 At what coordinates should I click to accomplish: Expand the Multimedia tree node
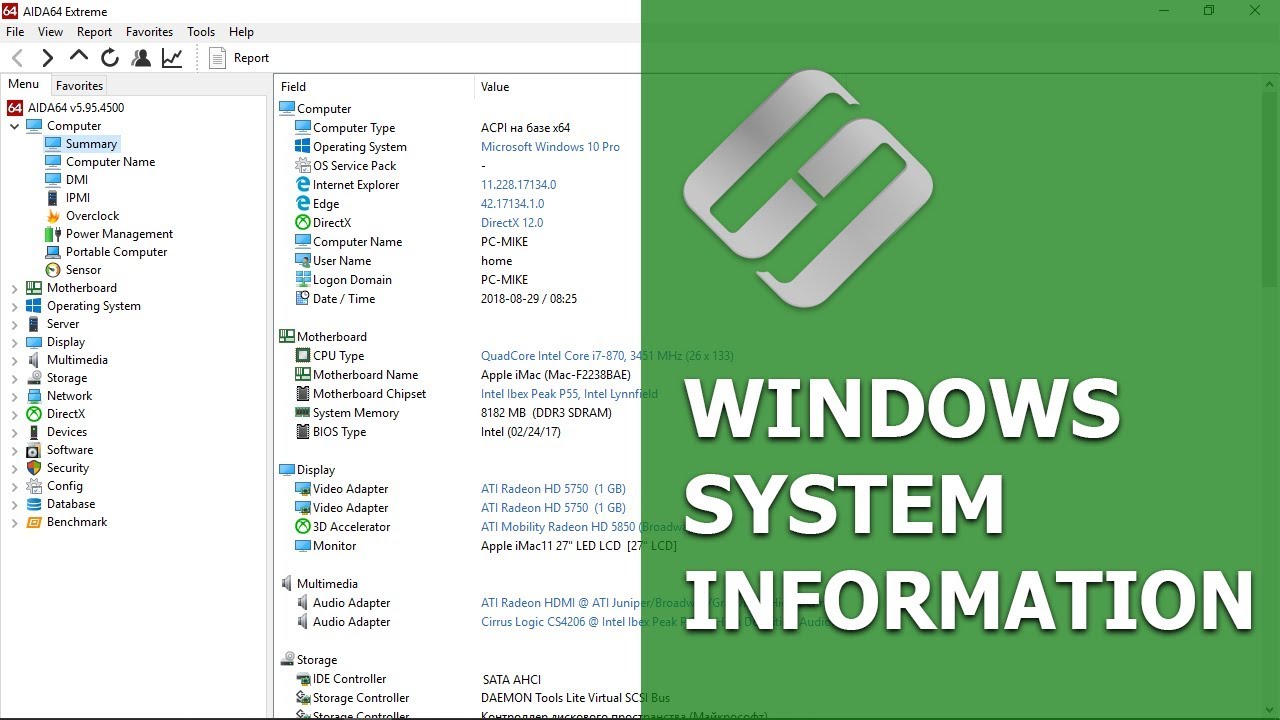(x=14, y=360)
